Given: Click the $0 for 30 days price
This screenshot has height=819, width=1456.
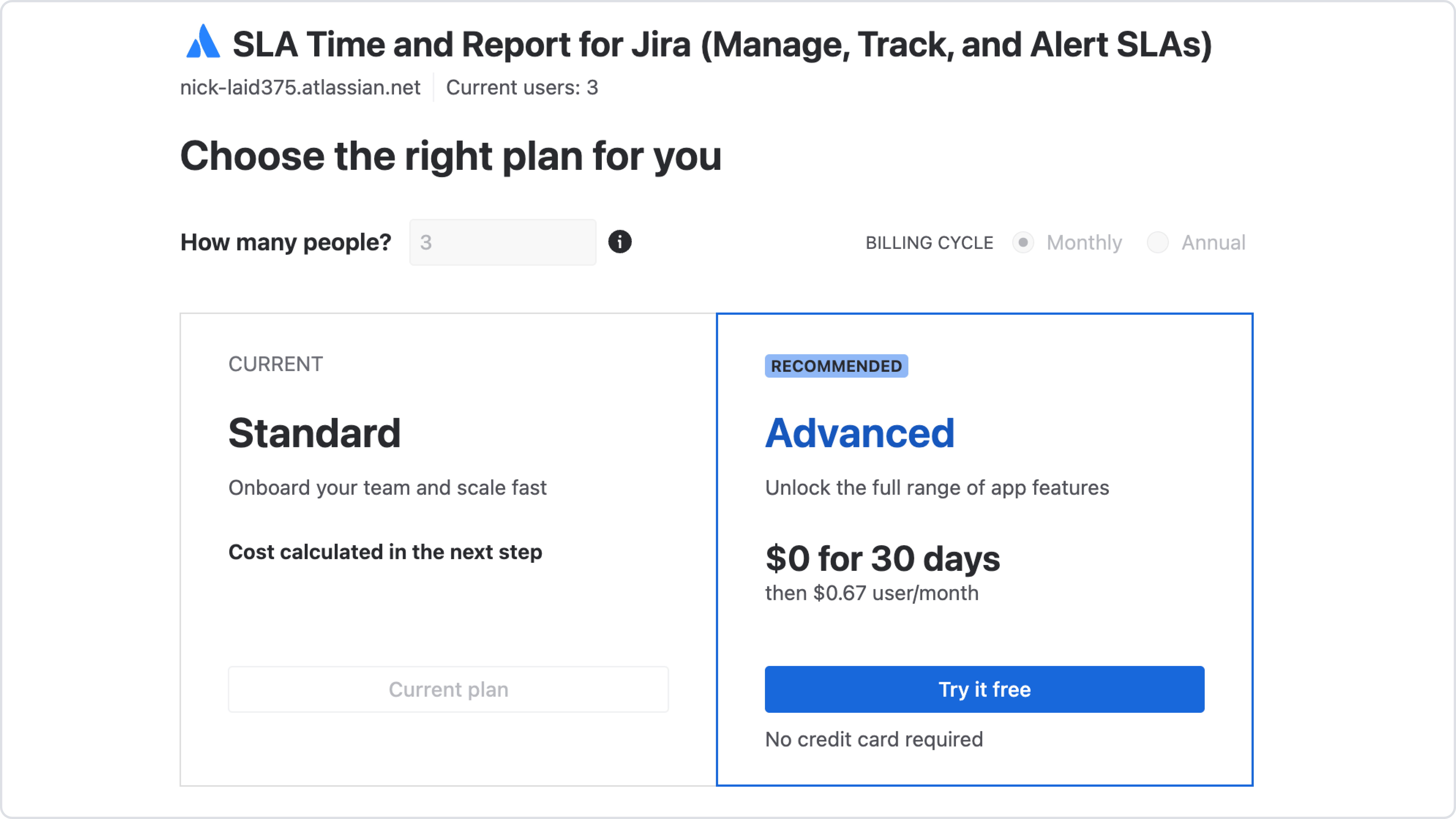Looking at the screenshot, I should tap(882, 559).
